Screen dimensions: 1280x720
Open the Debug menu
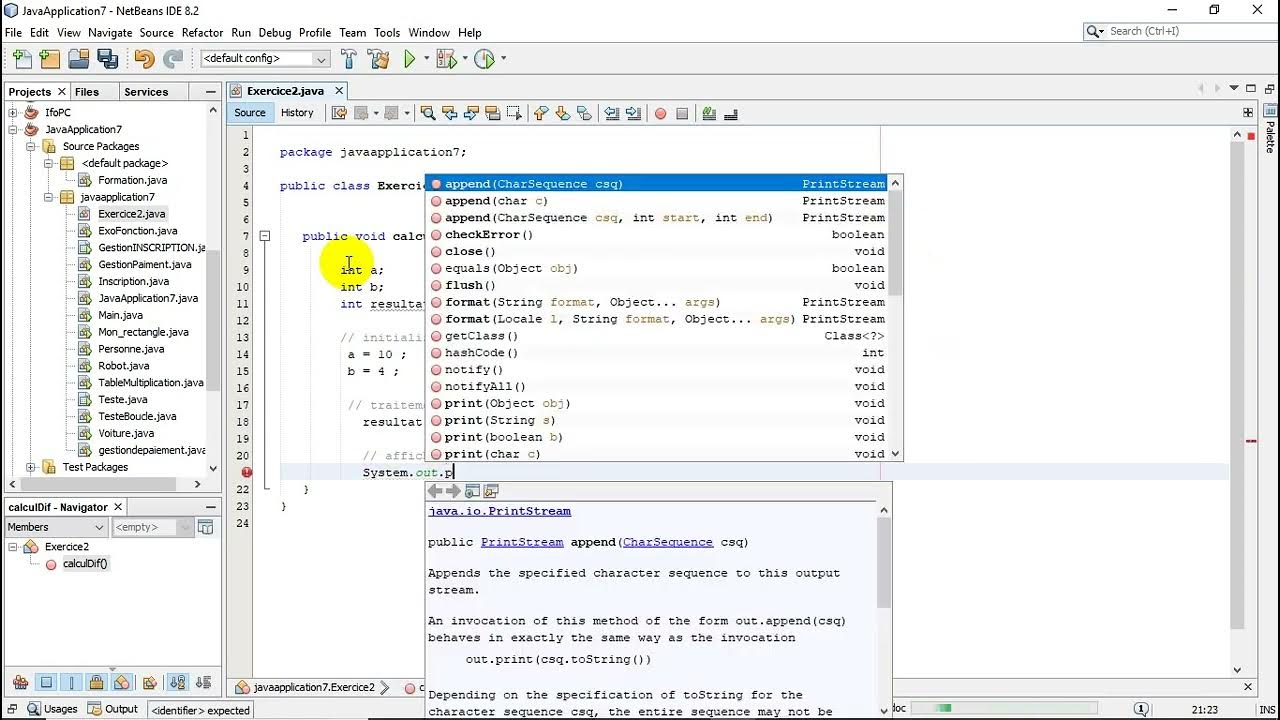pos(275,33)
